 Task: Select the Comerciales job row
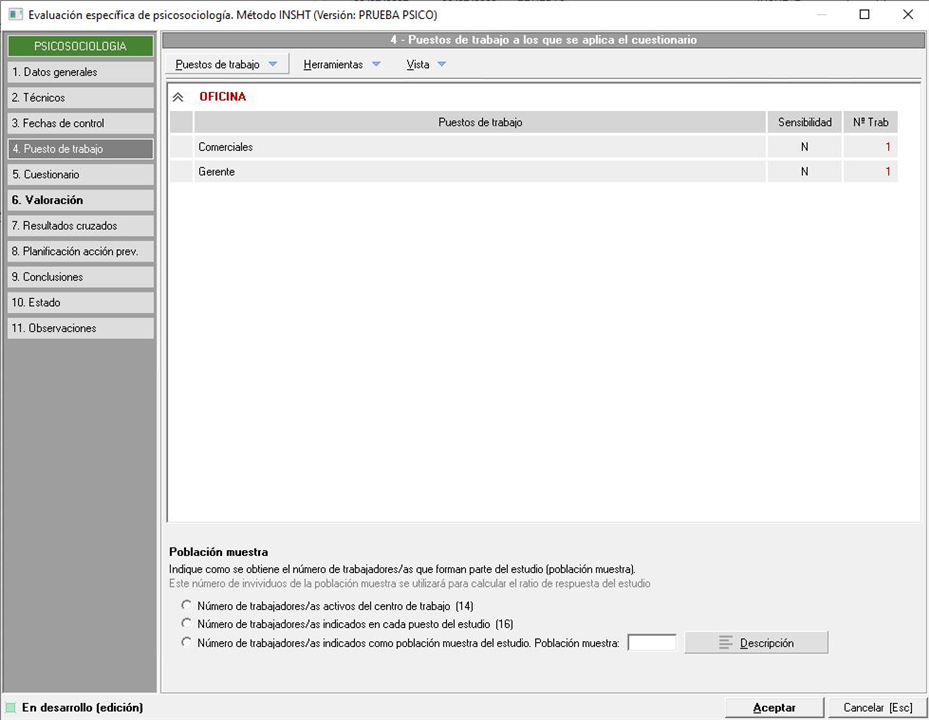480,147
